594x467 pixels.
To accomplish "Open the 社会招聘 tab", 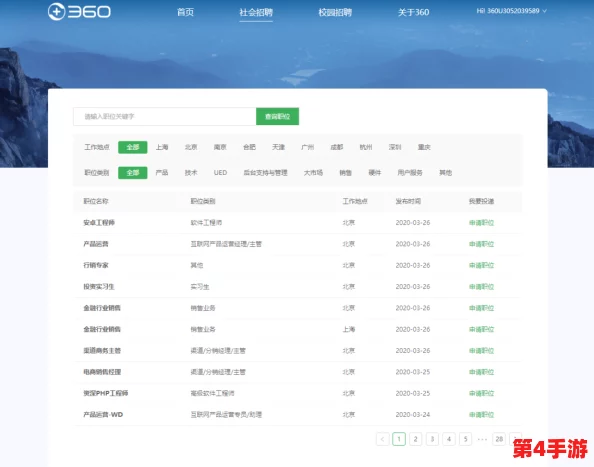I will coord(256,12).
